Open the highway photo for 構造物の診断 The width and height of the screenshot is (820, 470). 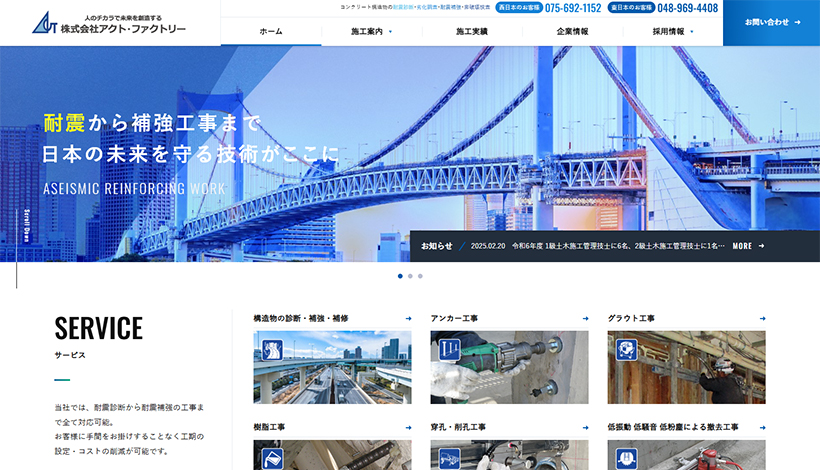(333, 367)
